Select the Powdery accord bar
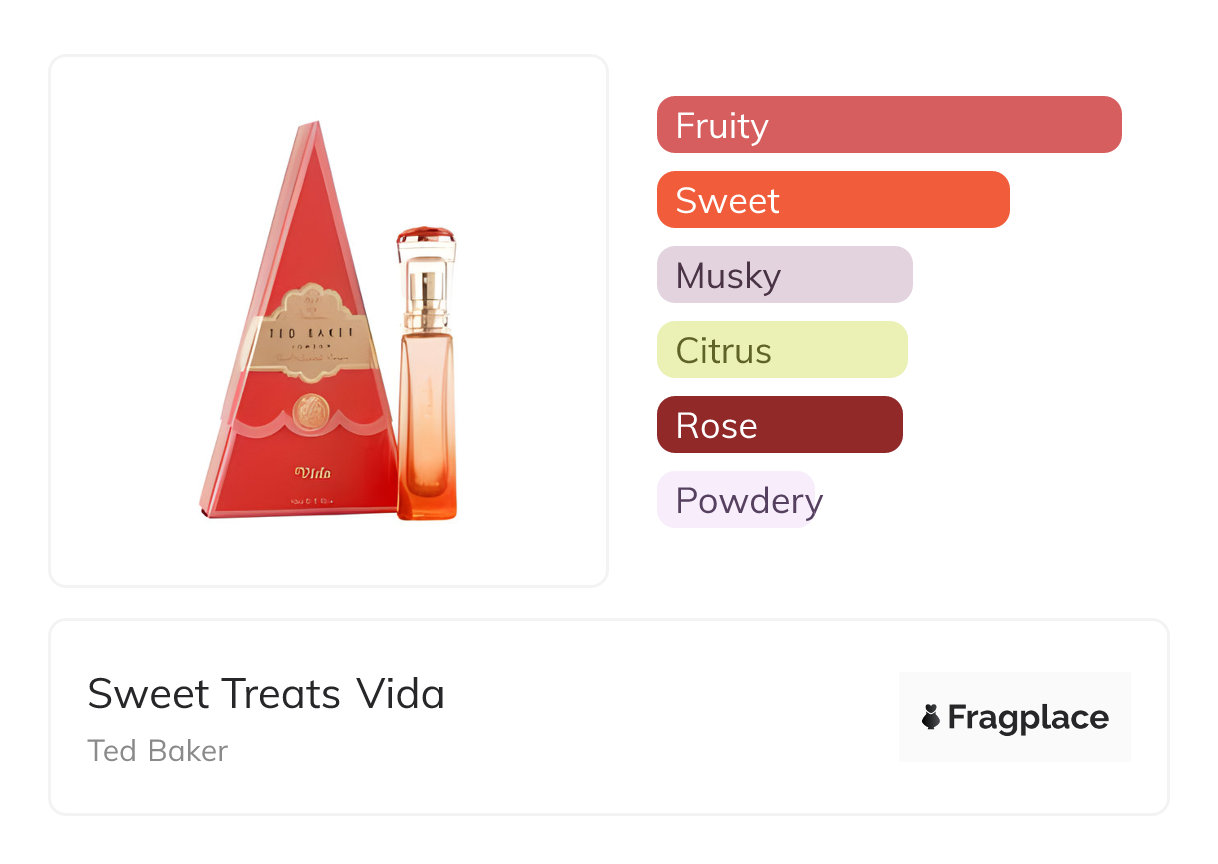 (x=737, y=500)
